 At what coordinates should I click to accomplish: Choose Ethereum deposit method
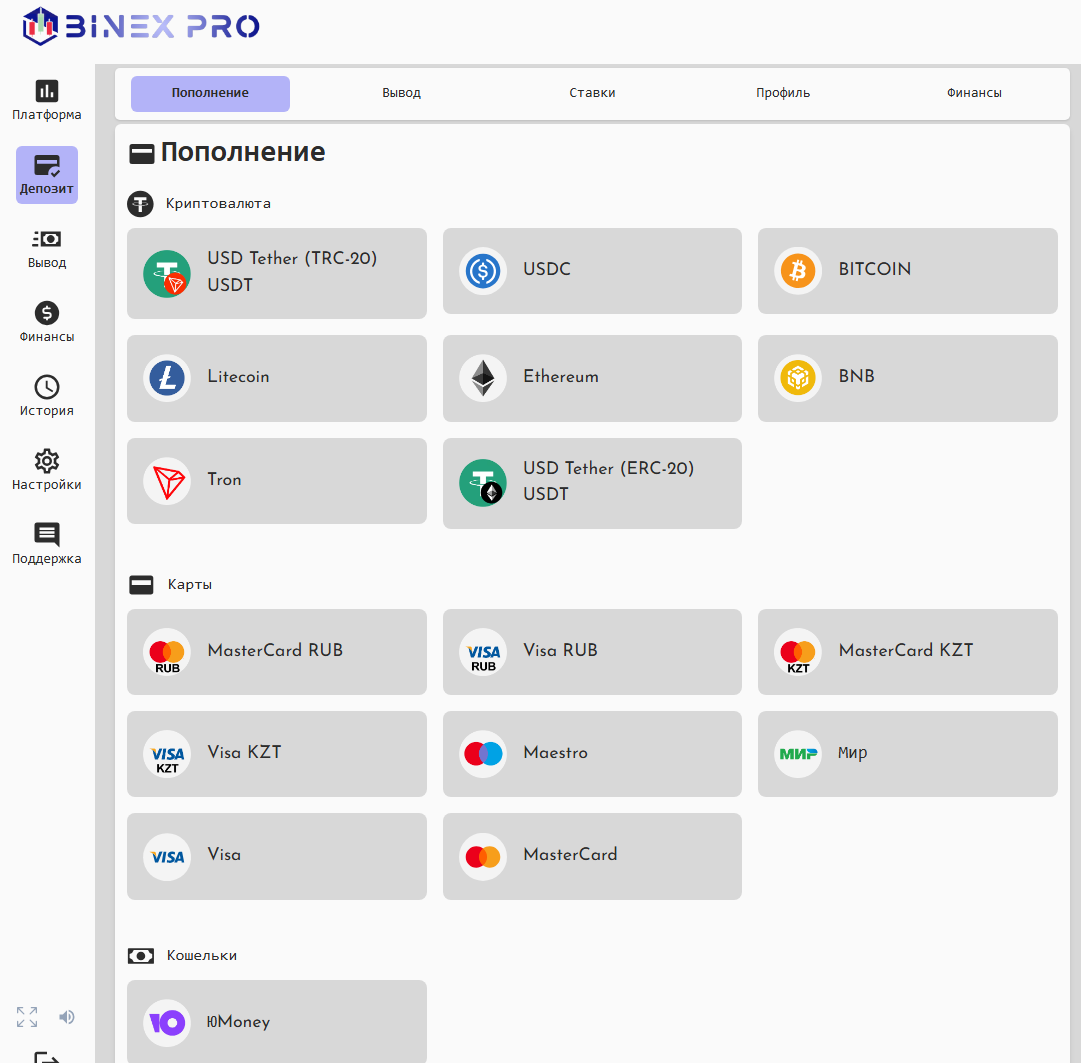(592, 378)
